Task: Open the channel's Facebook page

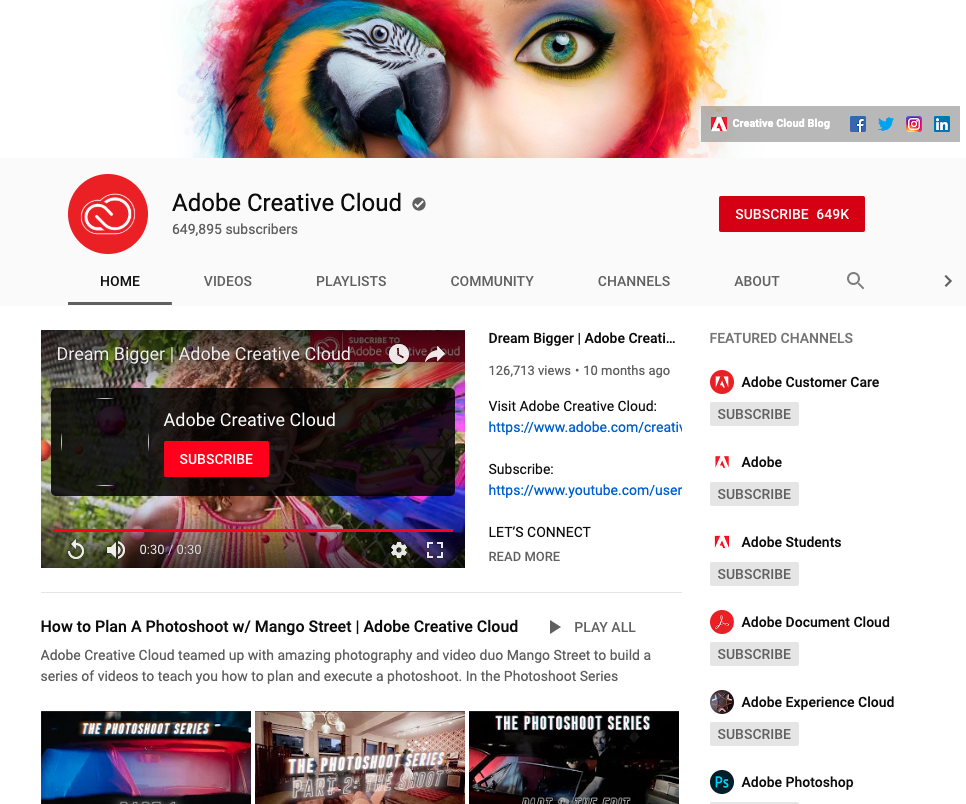Action: [857, 123]
